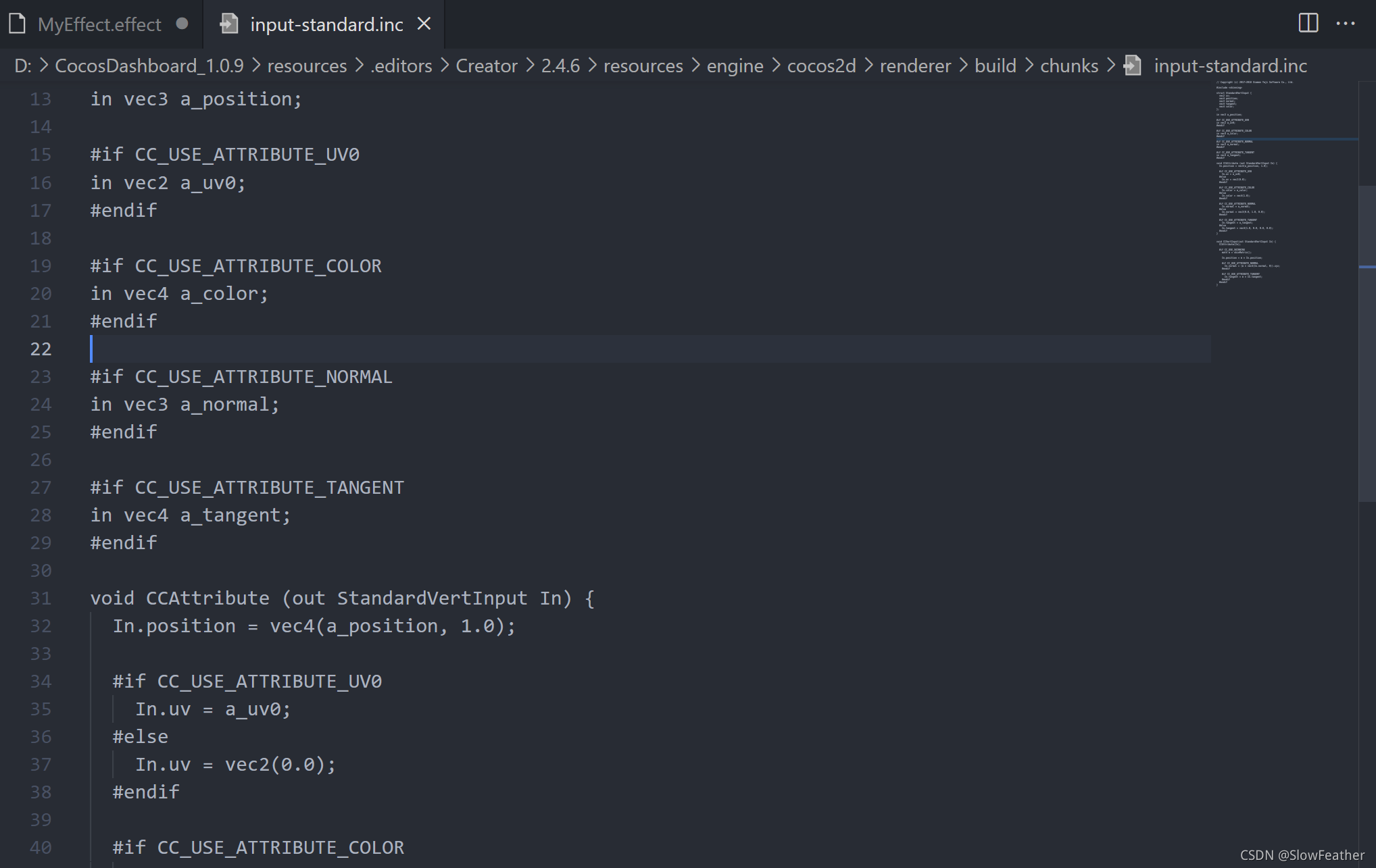The width and height of the screenshot is (1376, 868).
Task: Switch to the MyEffect.effect tab
Action: 99,24
